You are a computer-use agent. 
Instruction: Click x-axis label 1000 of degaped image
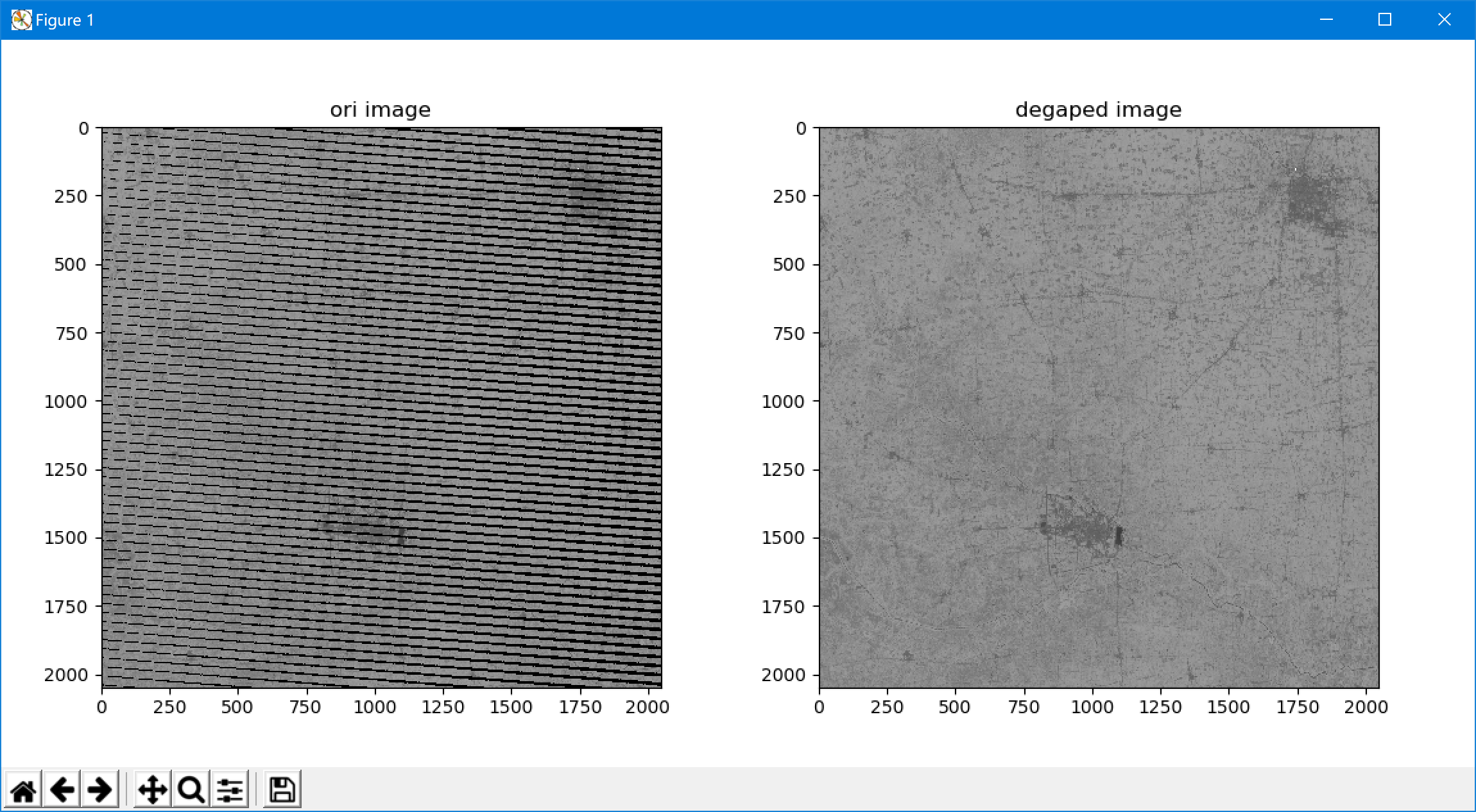point(1092,707)
